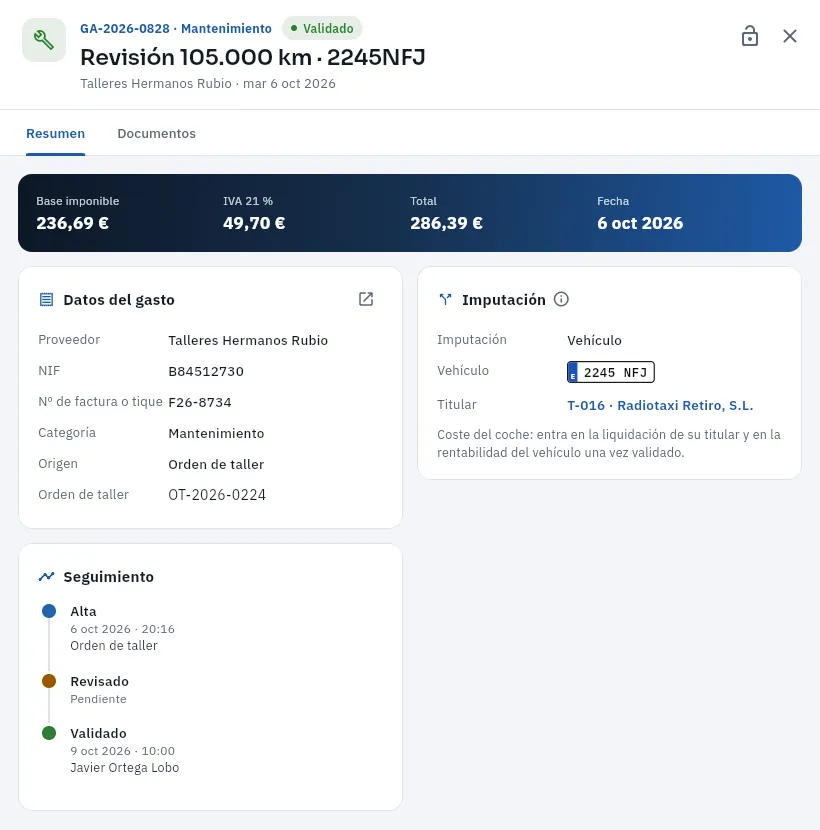Screen dimensions: 820x830
Task: Click invoice number F26-8734
Action: click(x=200, y=402)
